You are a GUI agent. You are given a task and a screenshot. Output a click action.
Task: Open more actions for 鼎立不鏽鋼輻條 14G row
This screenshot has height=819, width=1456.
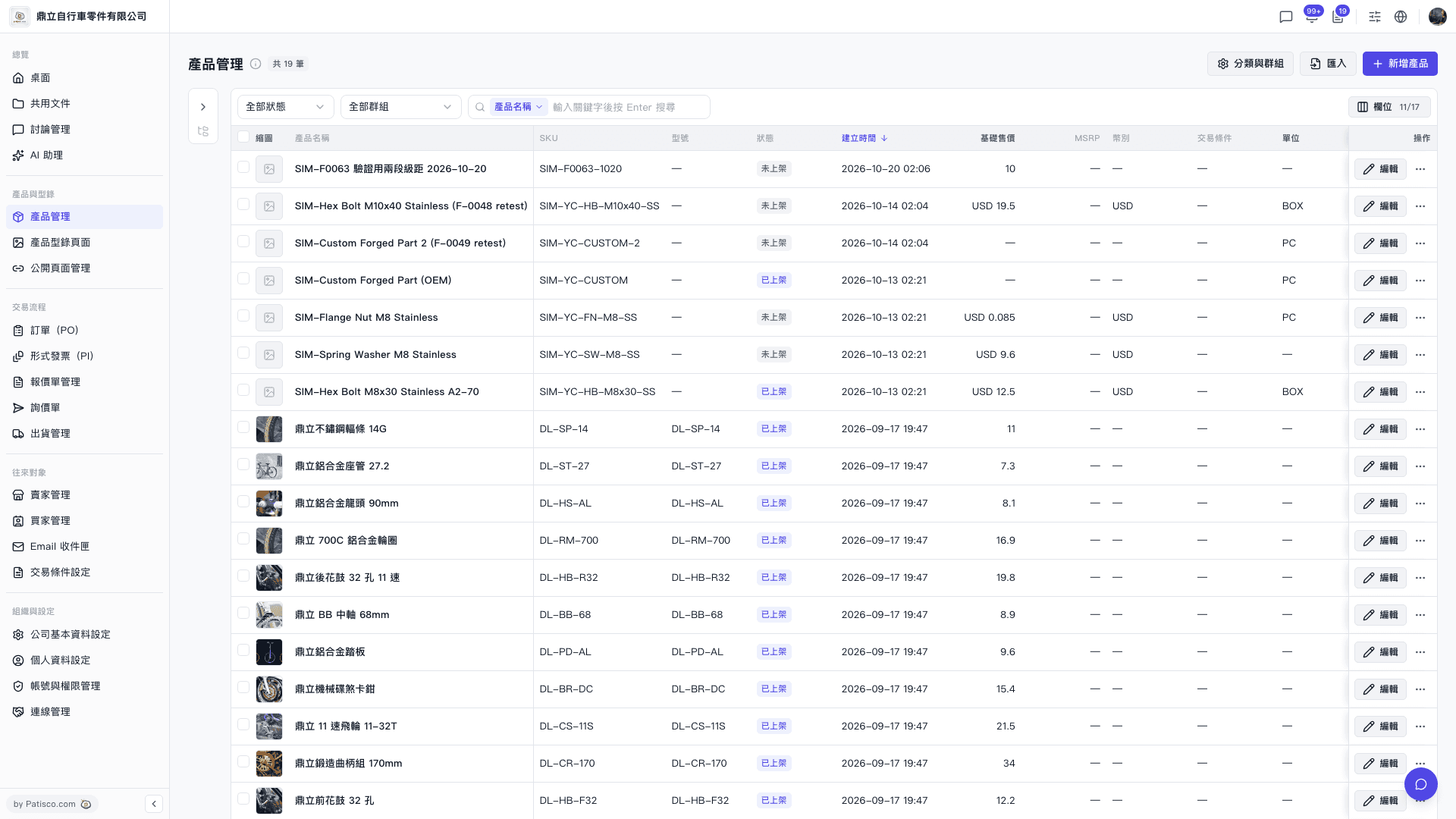pyautogui.click(x=1420, y=429)
